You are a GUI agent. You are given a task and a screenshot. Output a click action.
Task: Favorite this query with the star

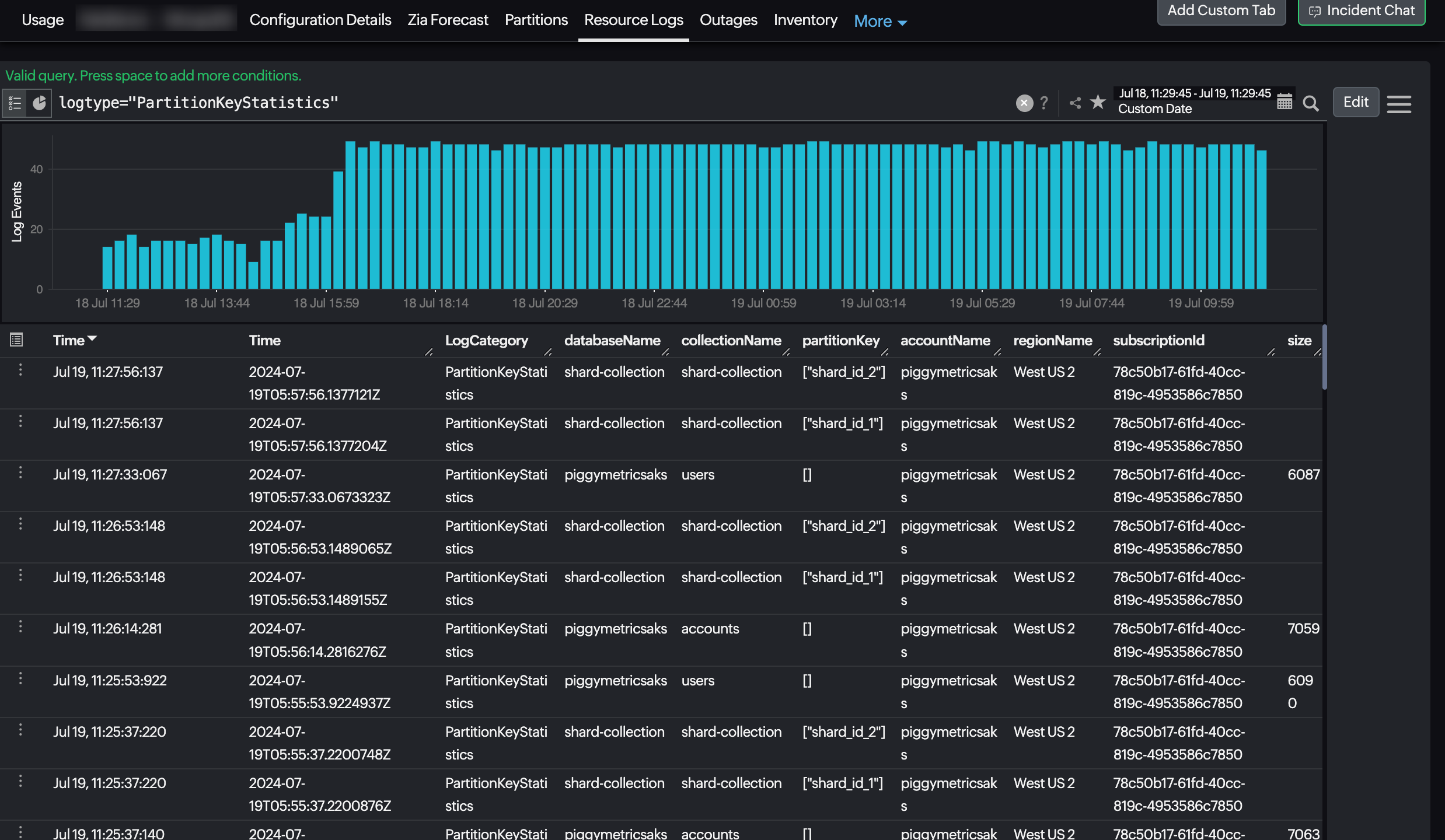coord(1098,101)
